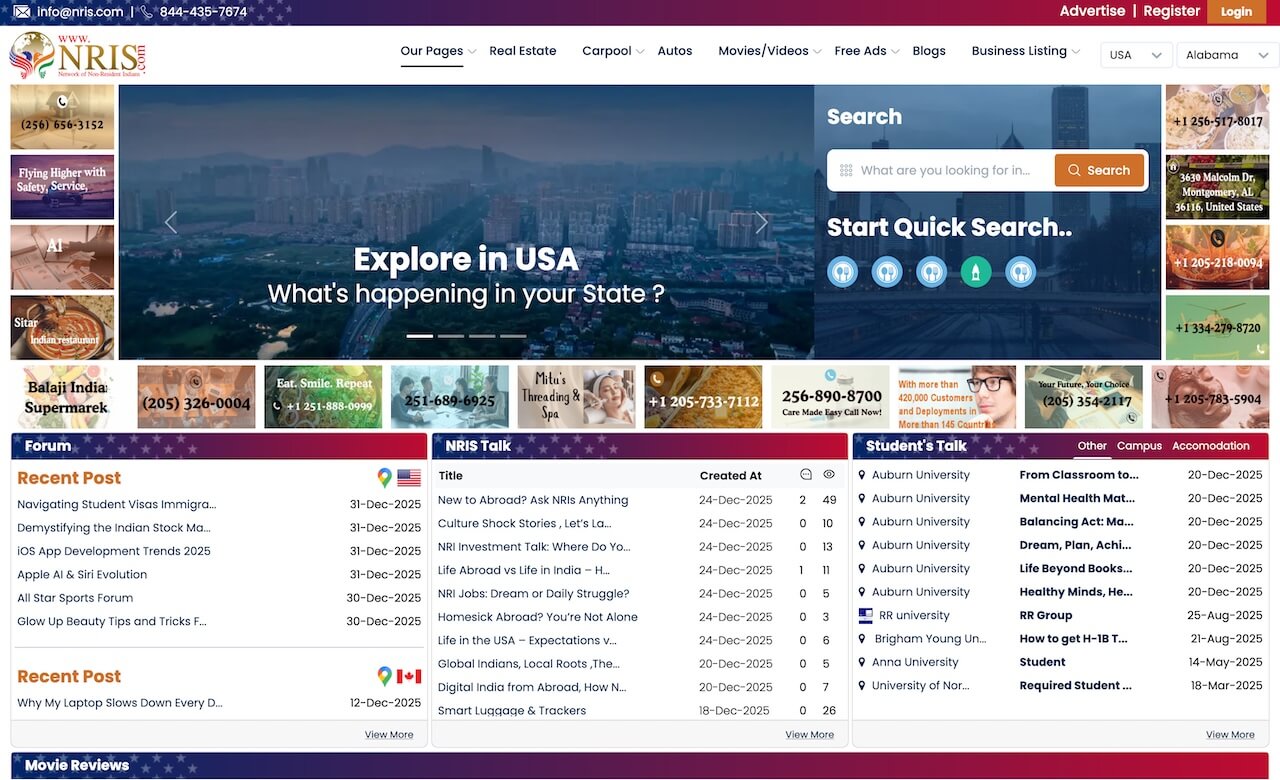Open the Alabama state dropdown

pos(1227,55)
